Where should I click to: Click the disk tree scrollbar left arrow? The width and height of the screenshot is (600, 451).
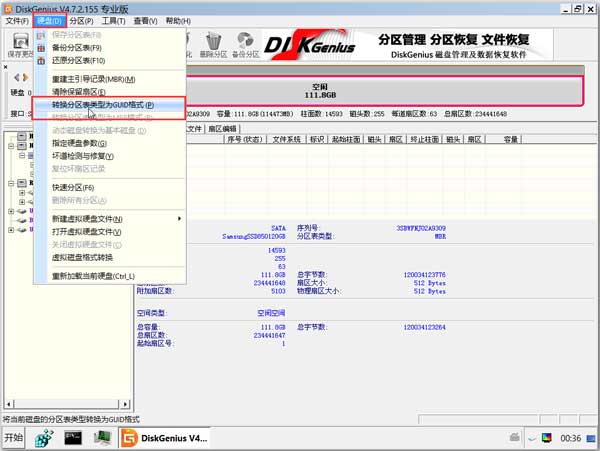pos(9,404)
